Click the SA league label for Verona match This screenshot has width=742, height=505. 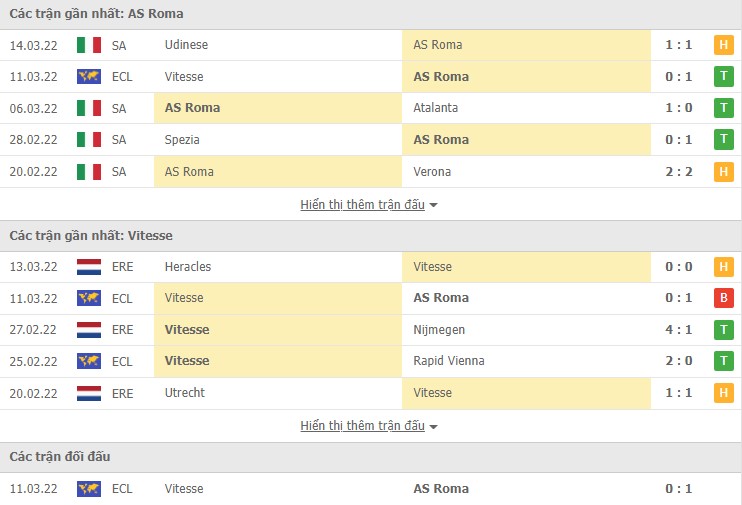pyautogui.click(x=119, y=172)
